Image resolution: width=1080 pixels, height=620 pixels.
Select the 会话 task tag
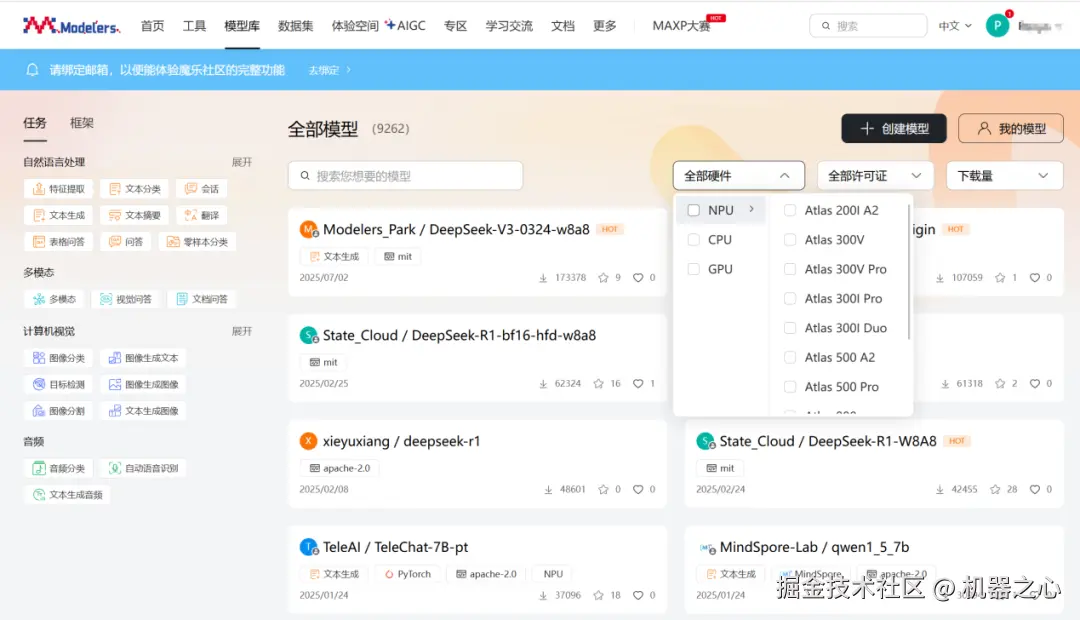tap(202, 189)
